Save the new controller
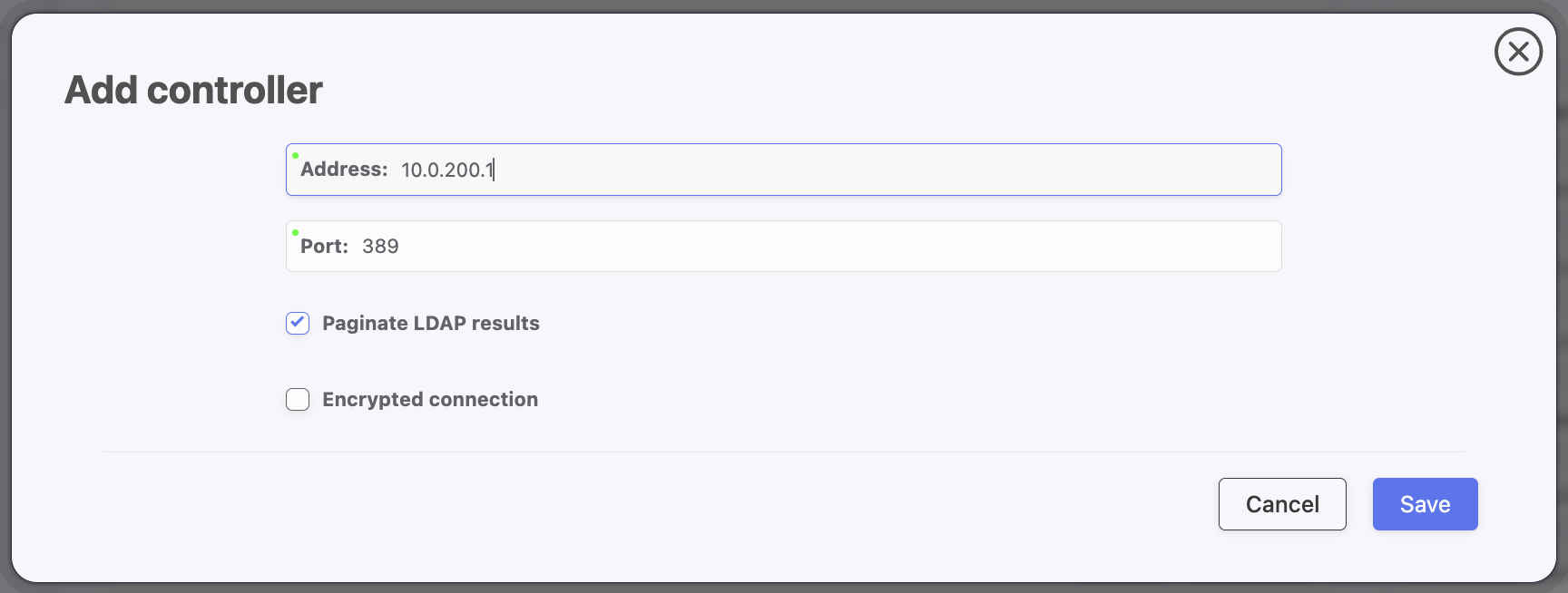The height and width of the screenshot is (593, 1568). 1425,504
